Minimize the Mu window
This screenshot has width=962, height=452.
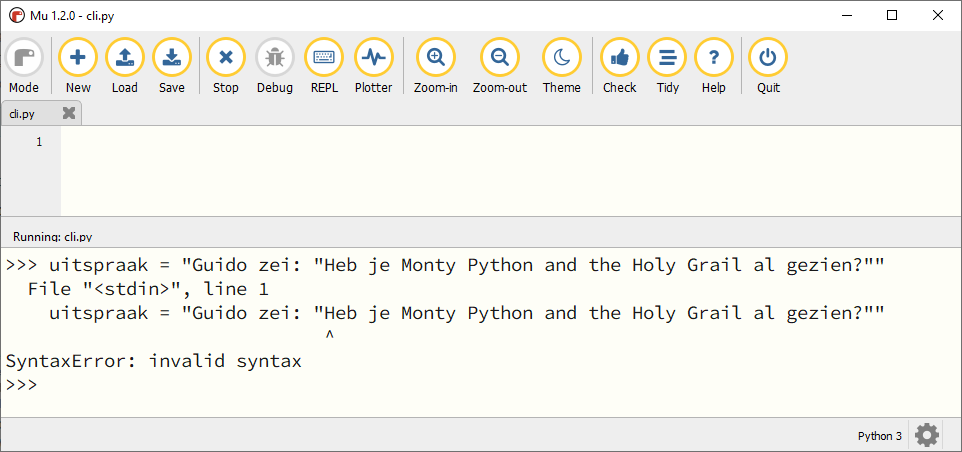847,16
